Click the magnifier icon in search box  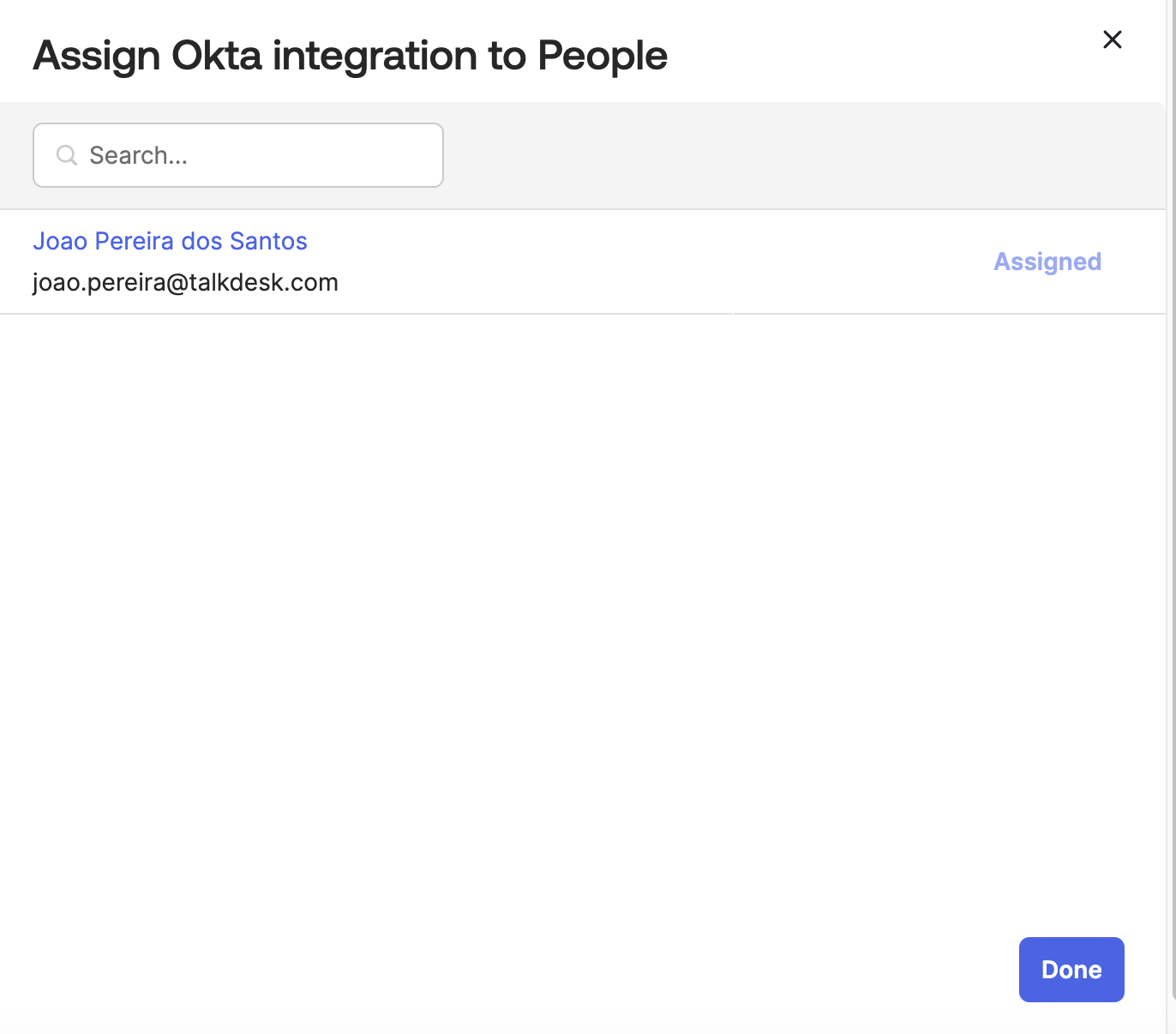click(67, 155)
